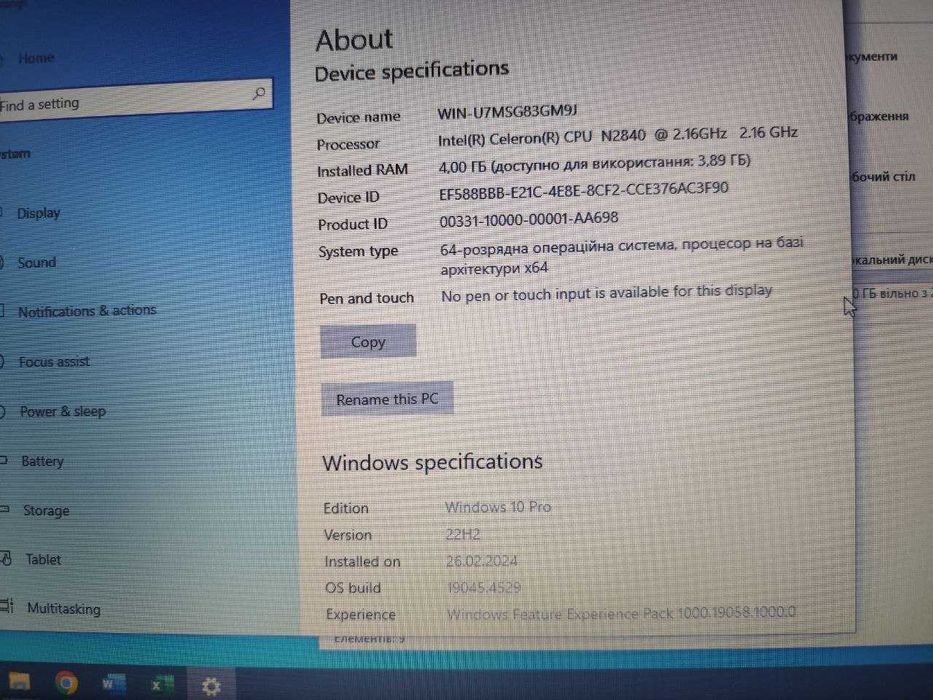This screenshot has height=700, width=933.
Task: Select the Windows Feature Experience Pack text
Action: pos(621,613)
